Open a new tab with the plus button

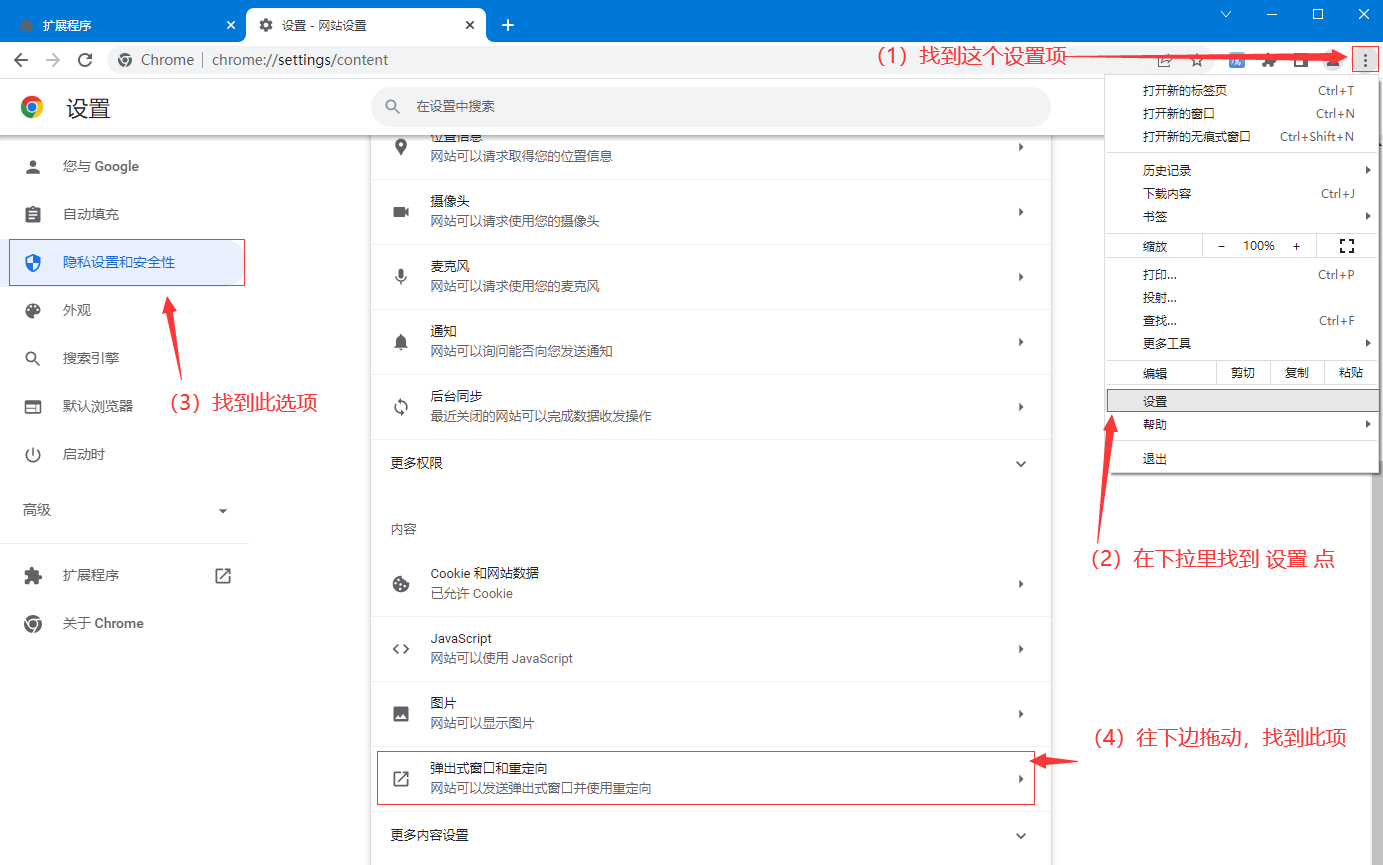click(x=508, y=25)
